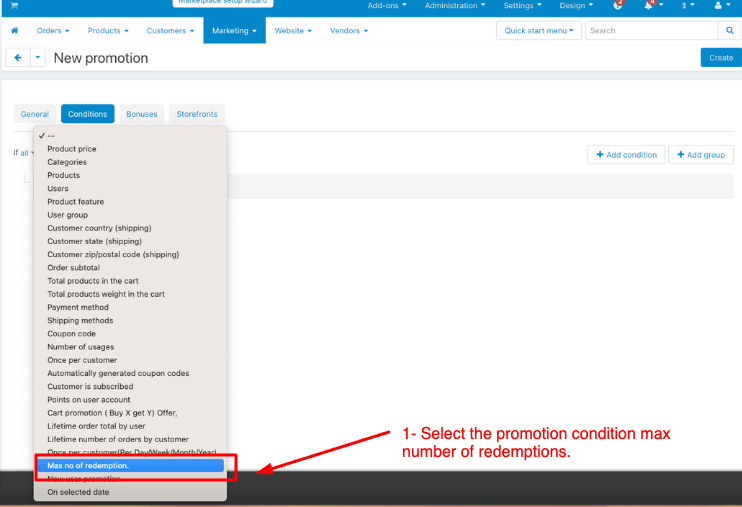
Task: Open the user account icon menu
Action: (x=721, y=6)
